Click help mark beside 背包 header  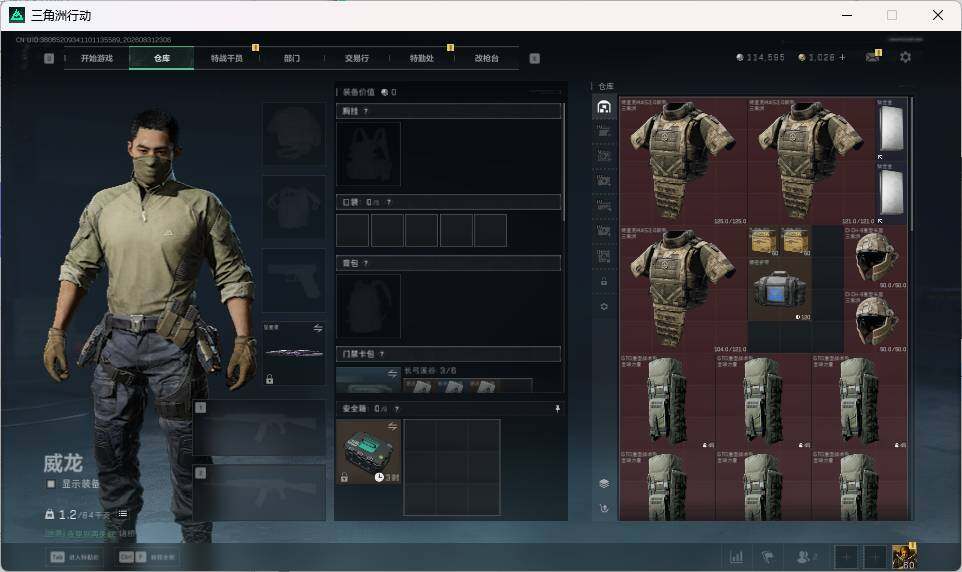click(366, 263)
